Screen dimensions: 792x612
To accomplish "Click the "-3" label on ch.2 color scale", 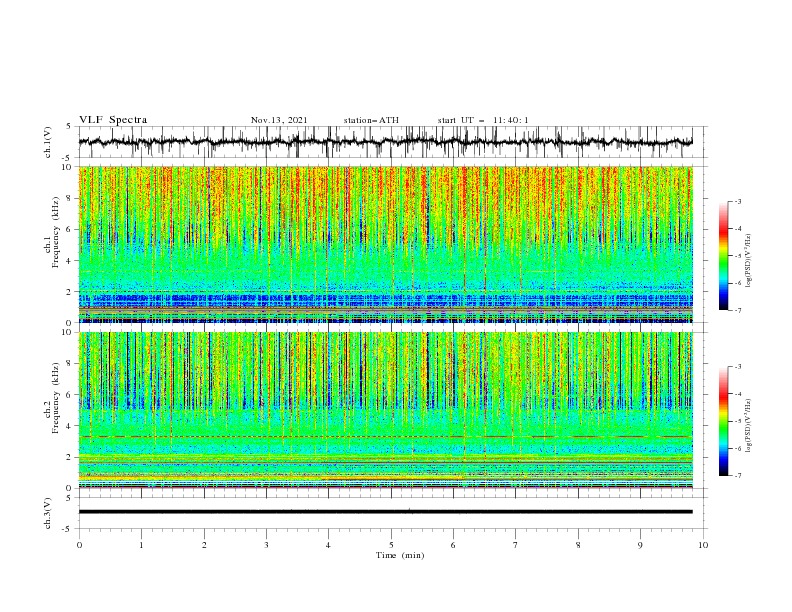I will 738,367.
